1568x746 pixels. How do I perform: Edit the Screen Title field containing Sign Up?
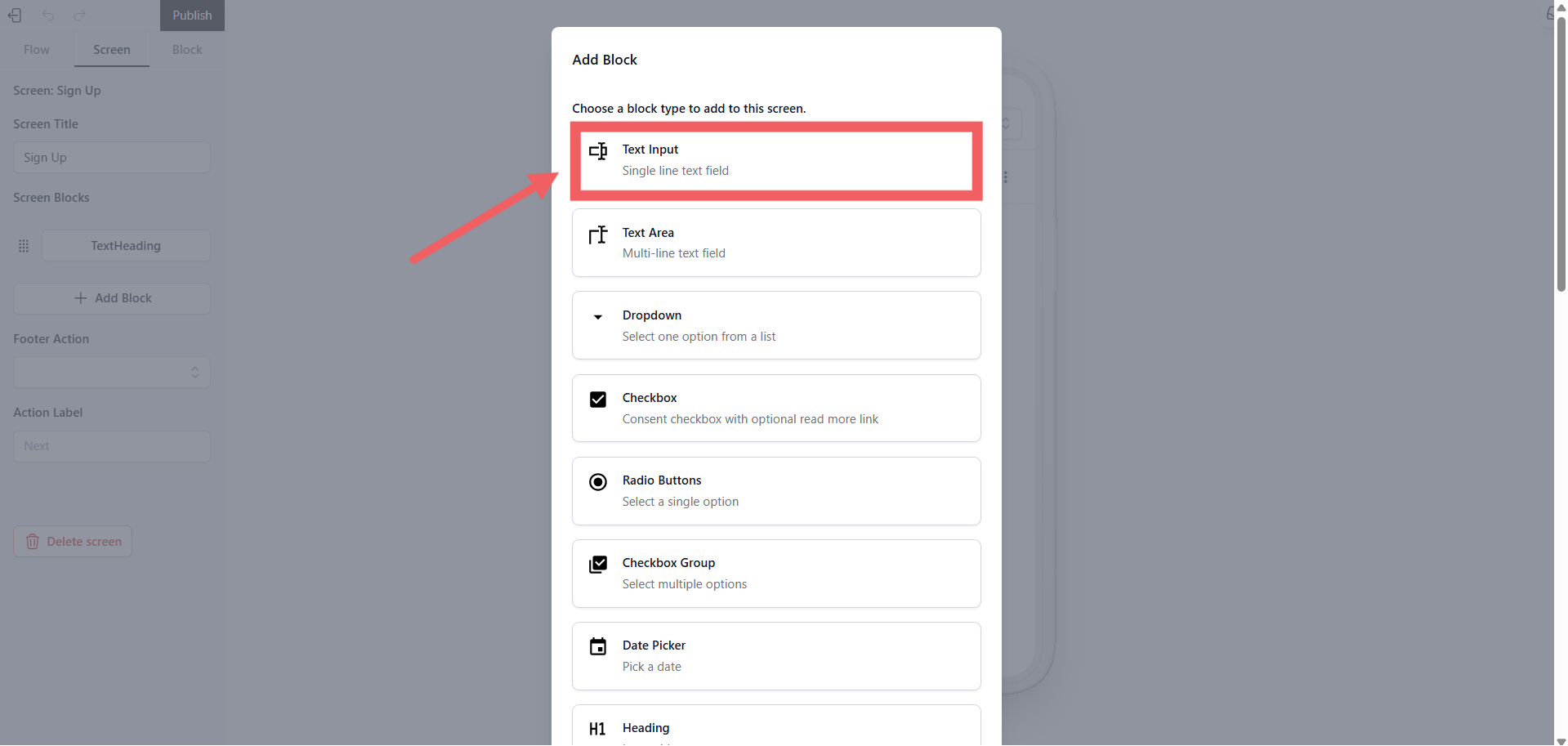tap(112, 158)
